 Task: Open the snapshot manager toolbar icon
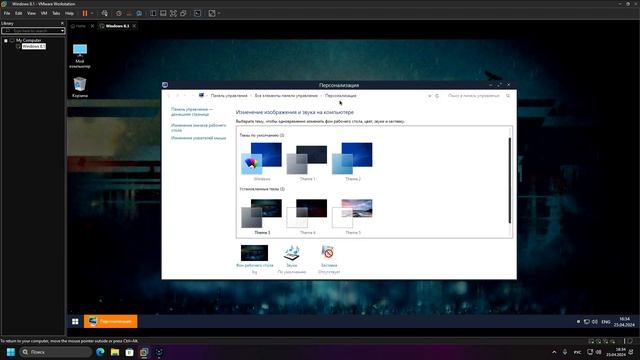(x=139, y=13)
